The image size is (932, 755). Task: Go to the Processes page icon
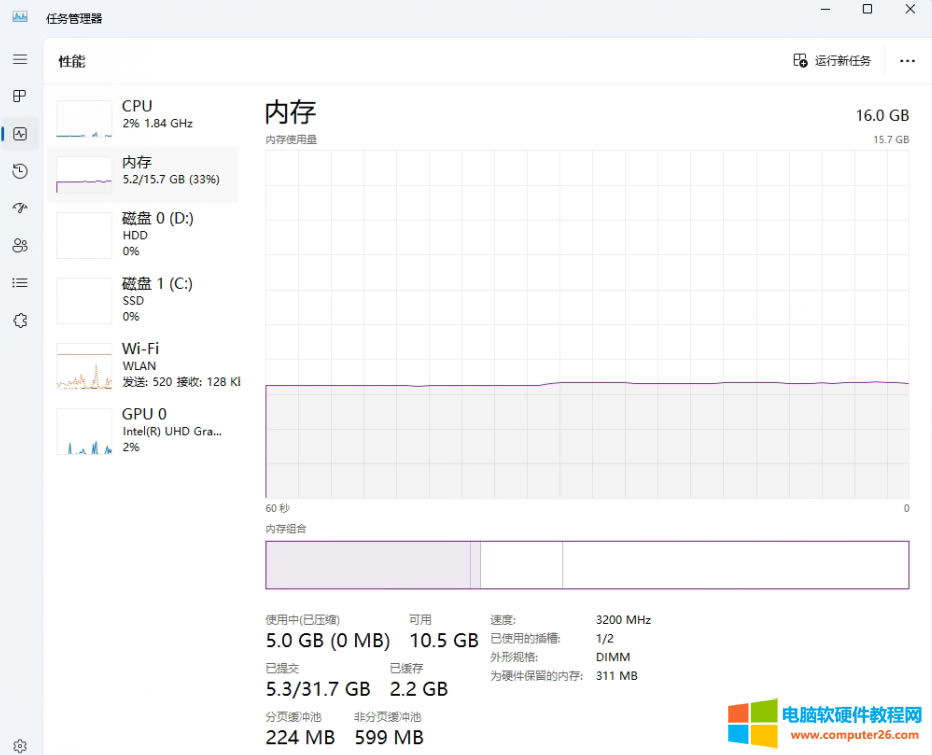coord(20,97)
